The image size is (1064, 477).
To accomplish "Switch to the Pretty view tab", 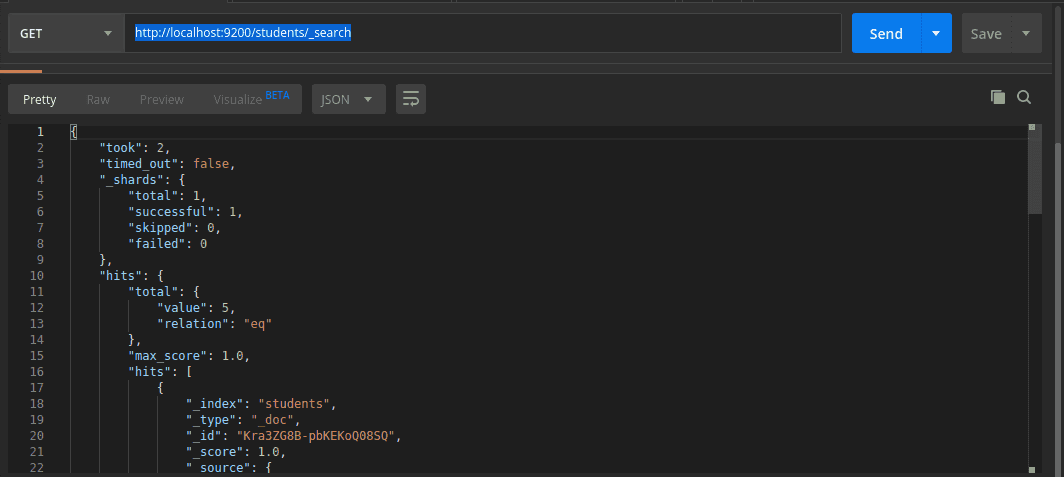I will (x=40, y=99).
